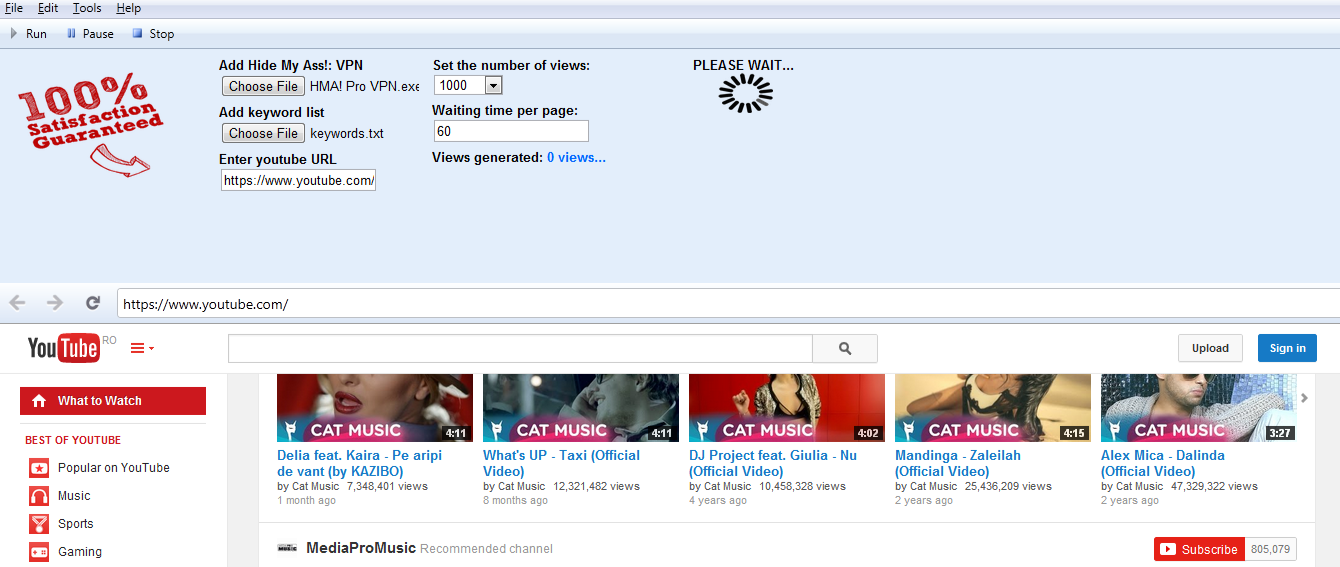Screen dimensions: 1340x567
Task: Click the HMA! Pro VPN.exe filename
Action: click(x=364, y=86)
